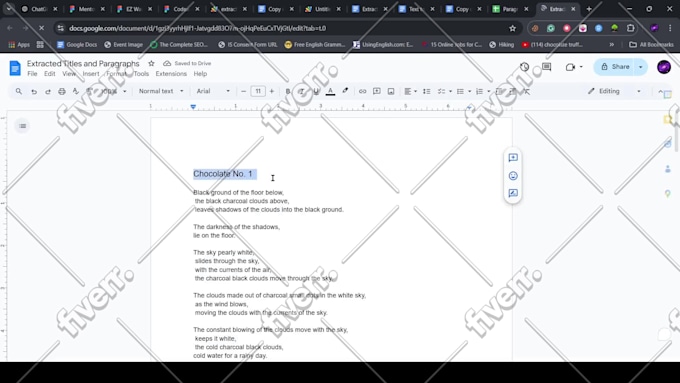680x383 pixels.
Task: Open the Share options dropdown arrow
Action: pyautogui.click(x=641, y=67)
